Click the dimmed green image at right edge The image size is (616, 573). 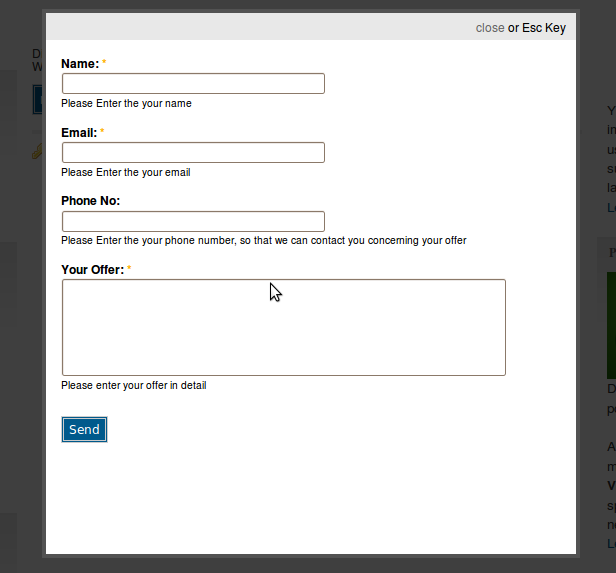point(608,320)
